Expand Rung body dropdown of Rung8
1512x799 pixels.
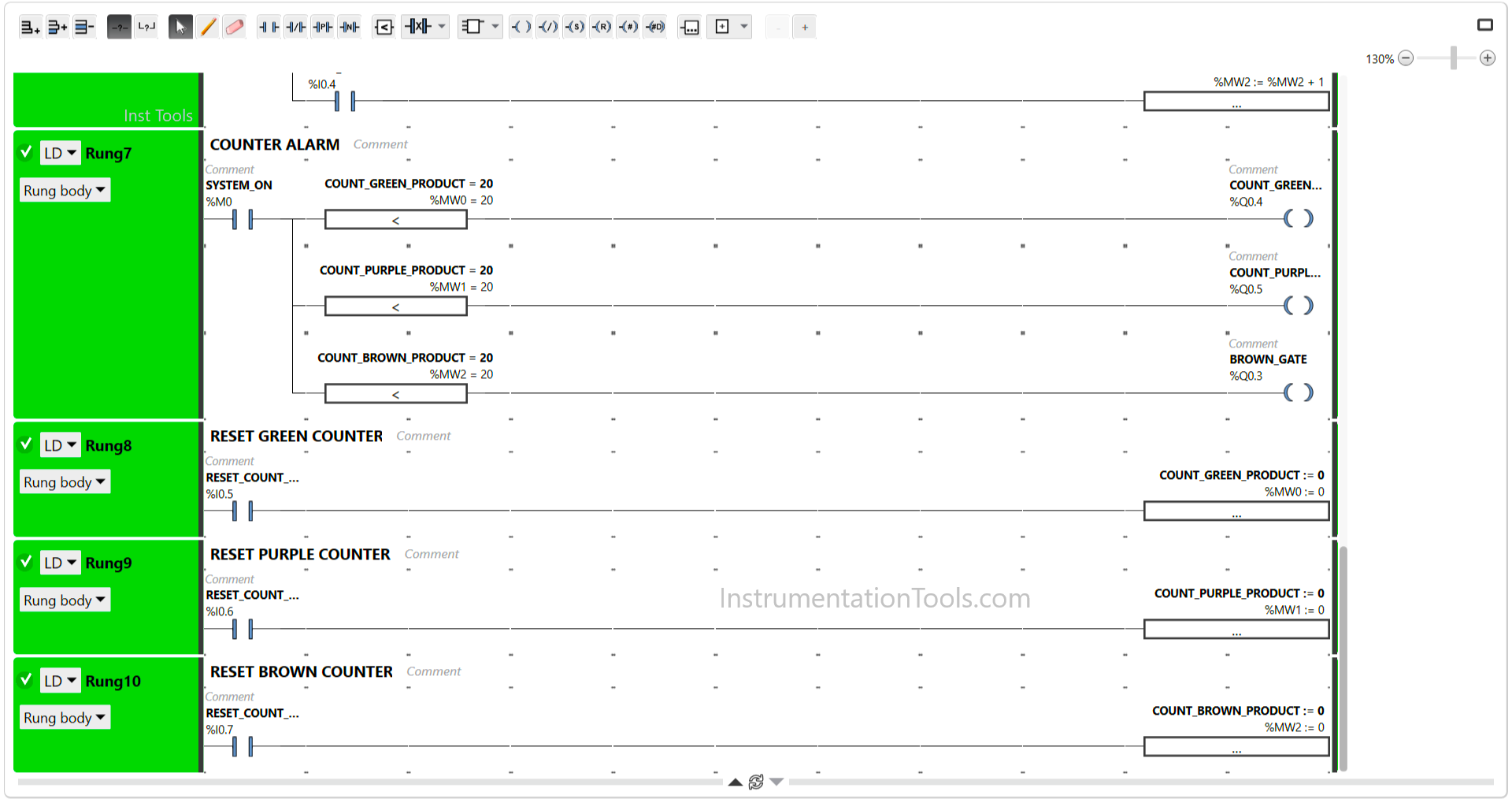click(65, 482)
